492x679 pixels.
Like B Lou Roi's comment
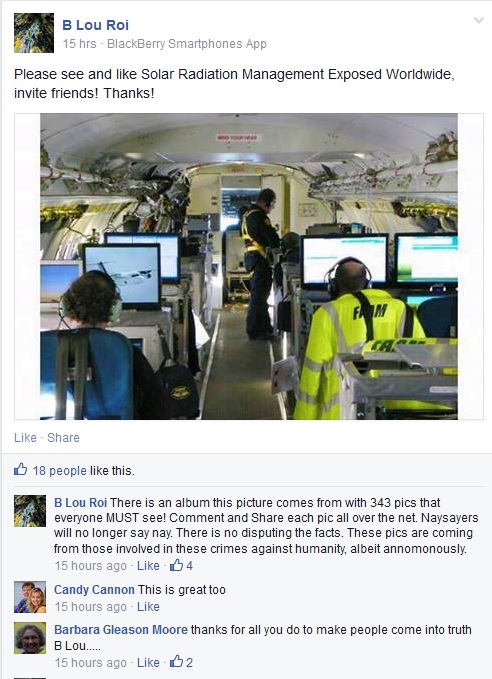click(148, 566)
